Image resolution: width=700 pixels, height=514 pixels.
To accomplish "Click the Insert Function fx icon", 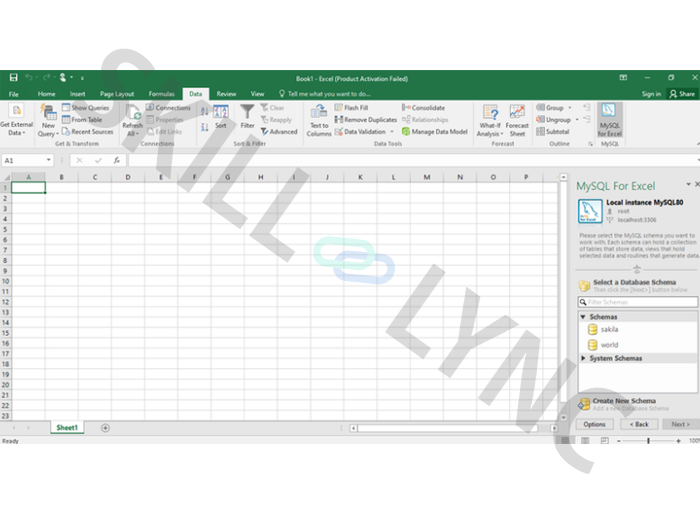I will click(x=117, y=160).
